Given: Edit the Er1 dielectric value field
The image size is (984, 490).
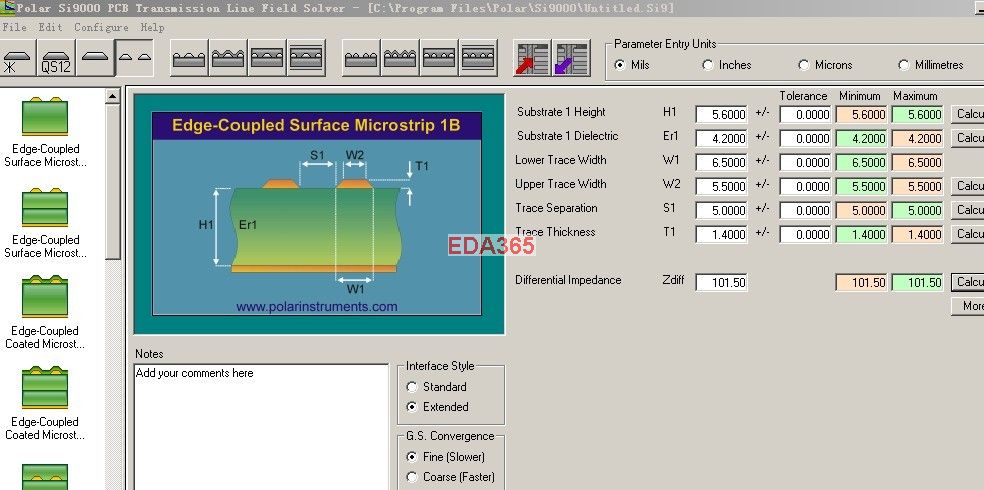Looking at the screenshot, I should [x=721, y=138].
